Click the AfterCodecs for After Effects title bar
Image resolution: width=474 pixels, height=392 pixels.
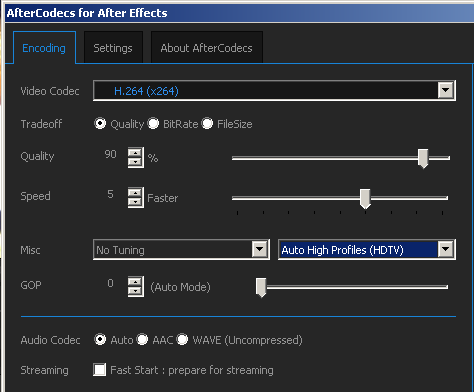[239, 13]
